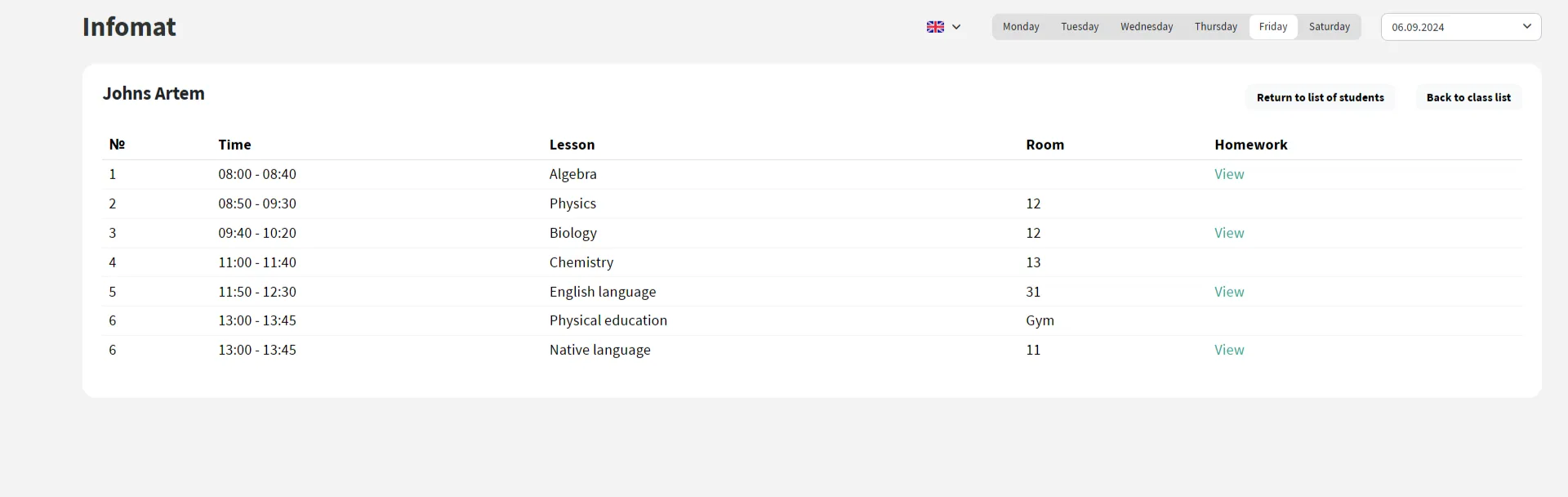Screen dimensions: 1568x497
Task: Click the Homework column header
Action: pos(1250,145)
